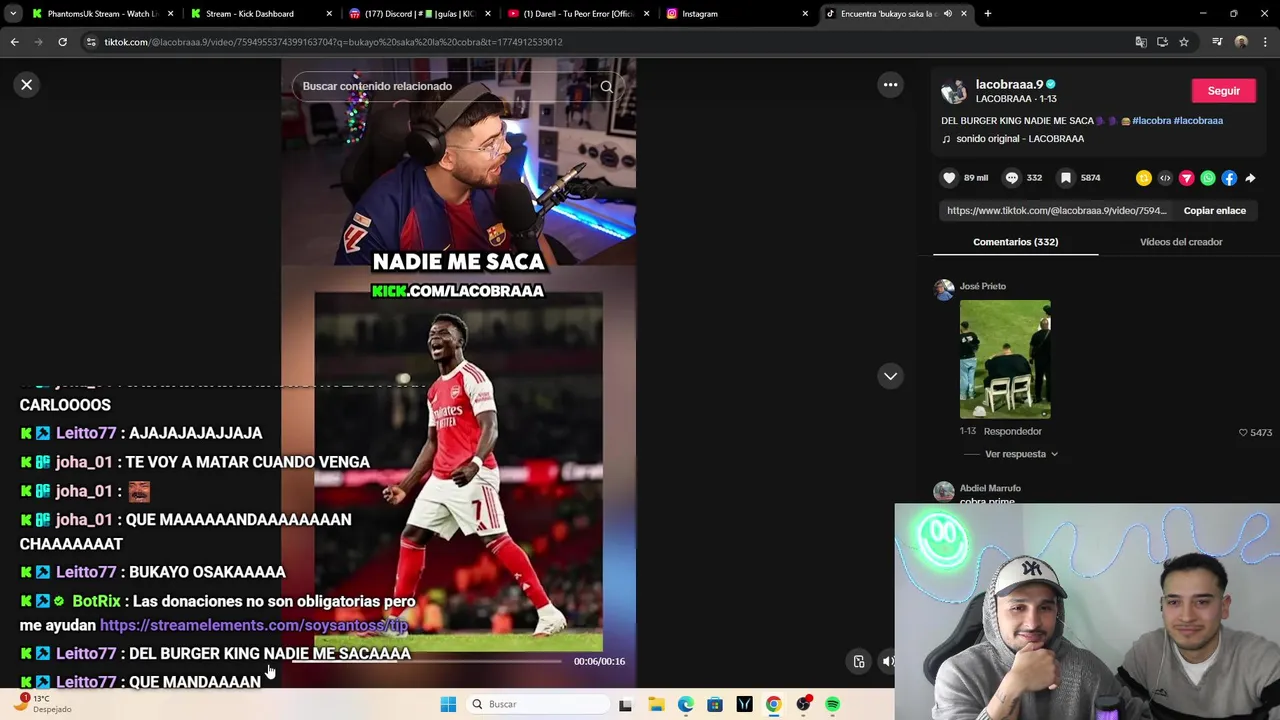Click the Seguir follow button
This screenshot has width=1280, height=720.
click(1223, 91)
